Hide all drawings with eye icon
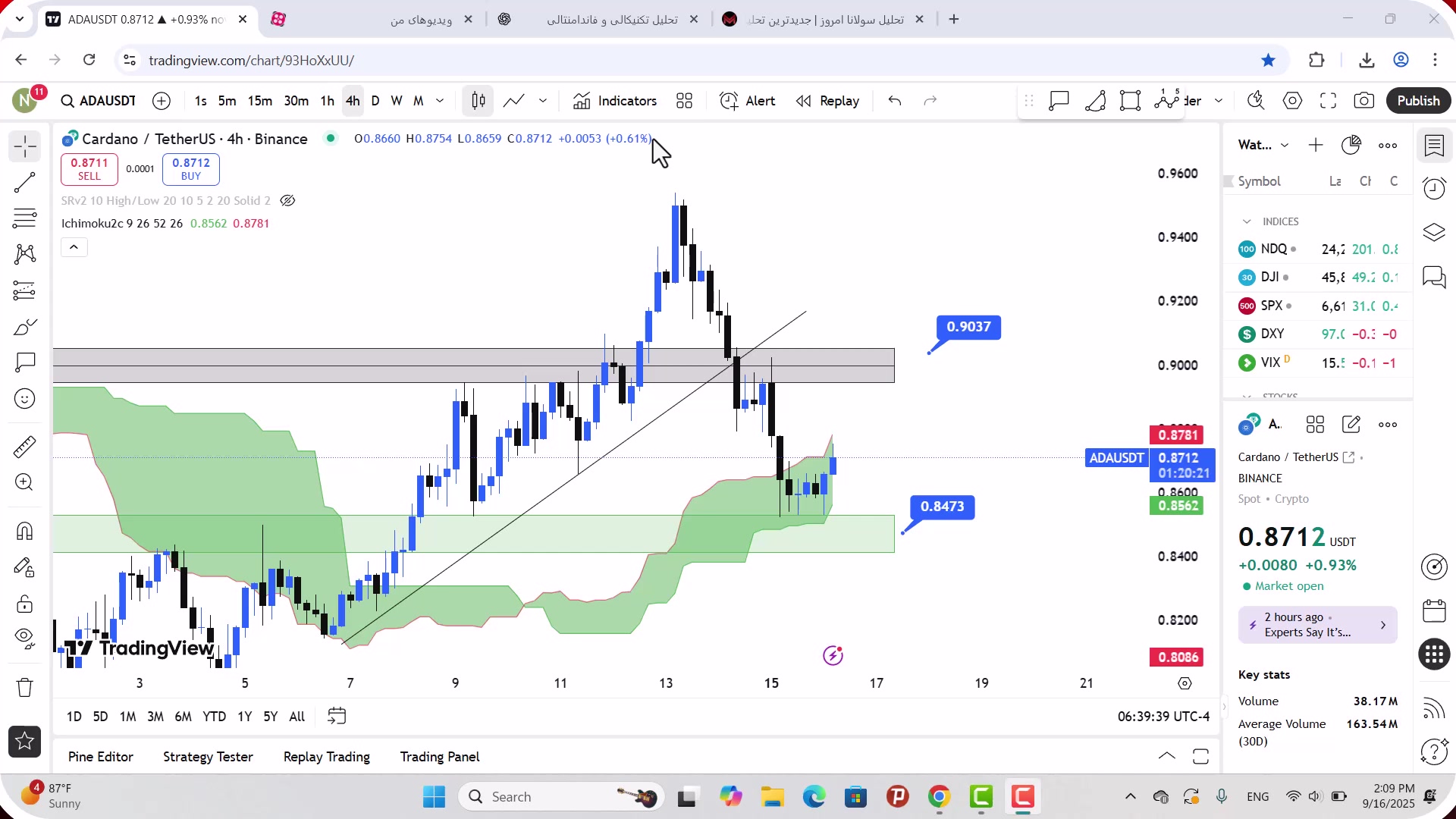Viewport: 1456px width, 819px height. click(25, 639)
